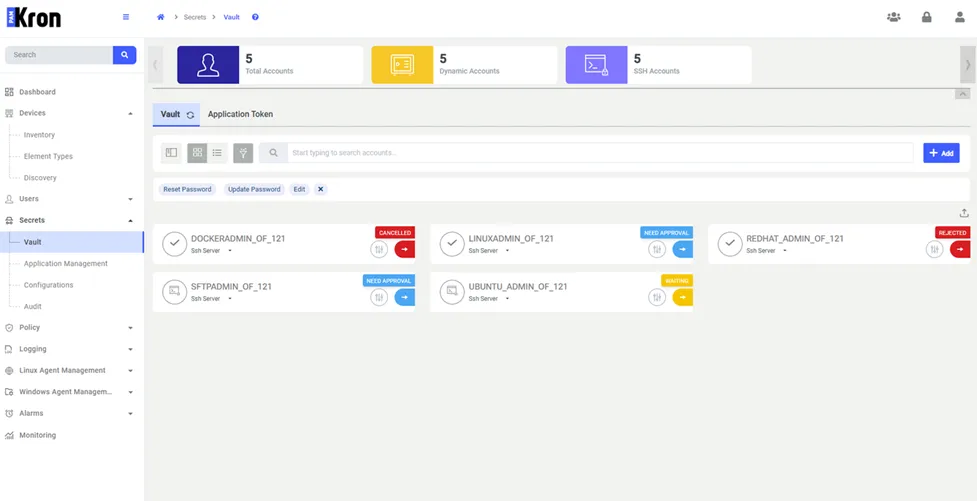Click the Reset Password chip
Screen dimensions: 977x501
[187, 189]
